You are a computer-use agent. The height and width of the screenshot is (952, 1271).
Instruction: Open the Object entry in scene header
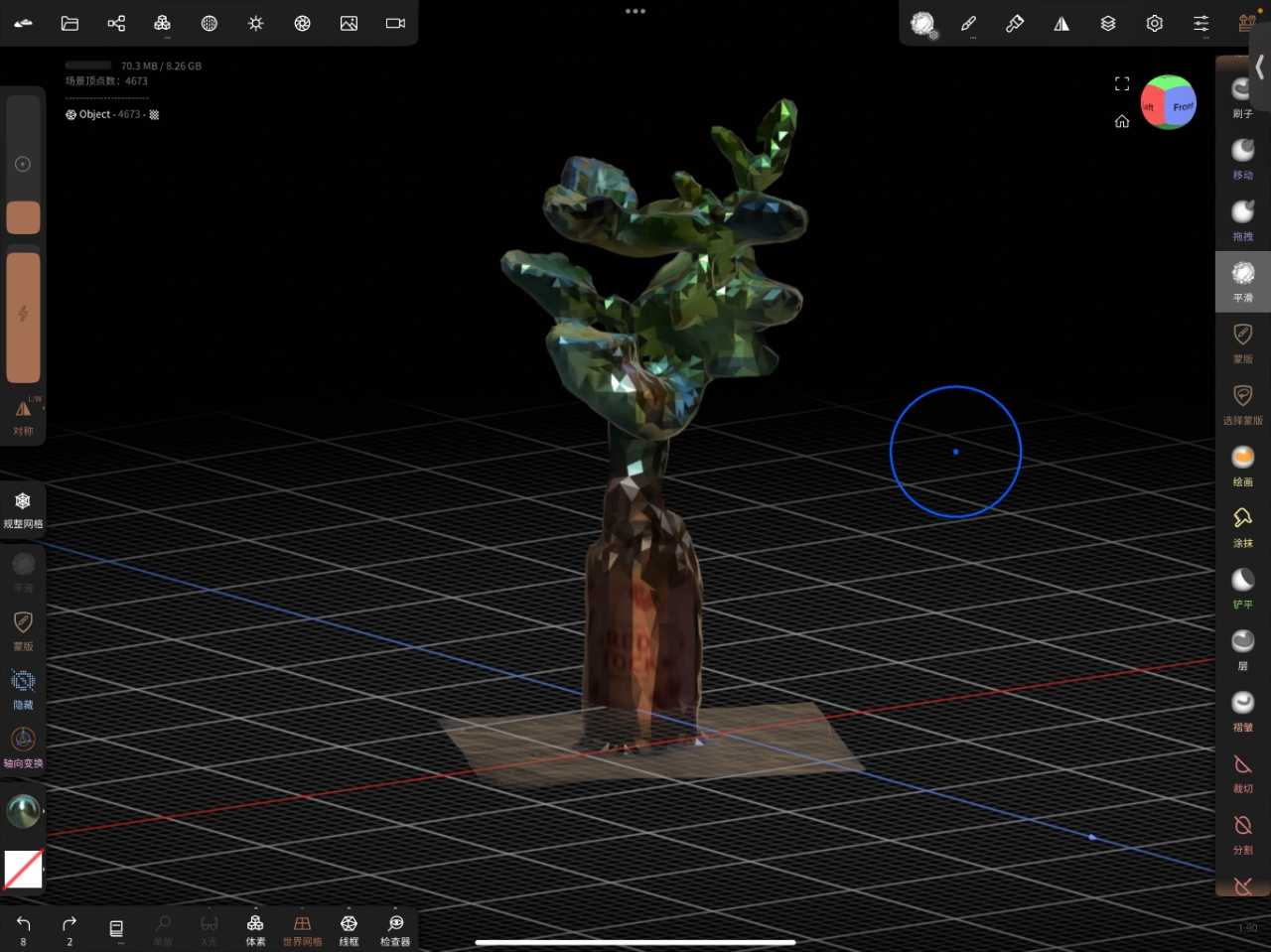click(x=92, y=114)
